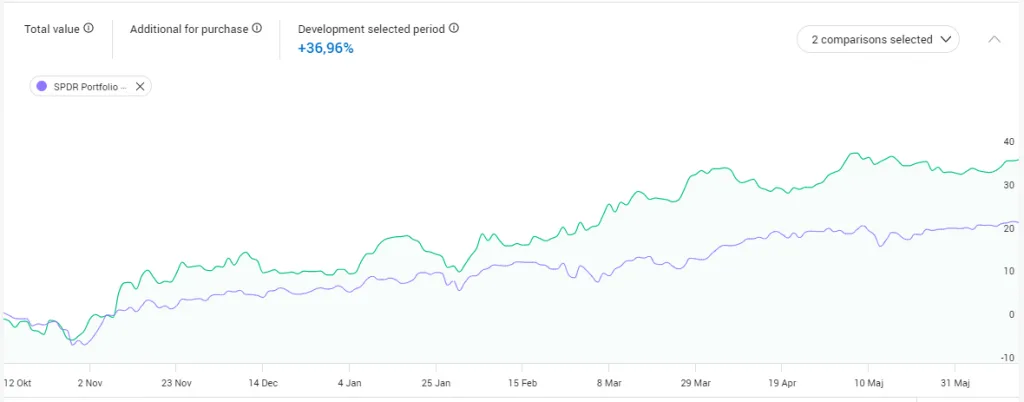Viewport: 1024px width, 402px height.
Task: Click the 23 Nov date label
Action: pyautogui.click(x=176, y=382)
